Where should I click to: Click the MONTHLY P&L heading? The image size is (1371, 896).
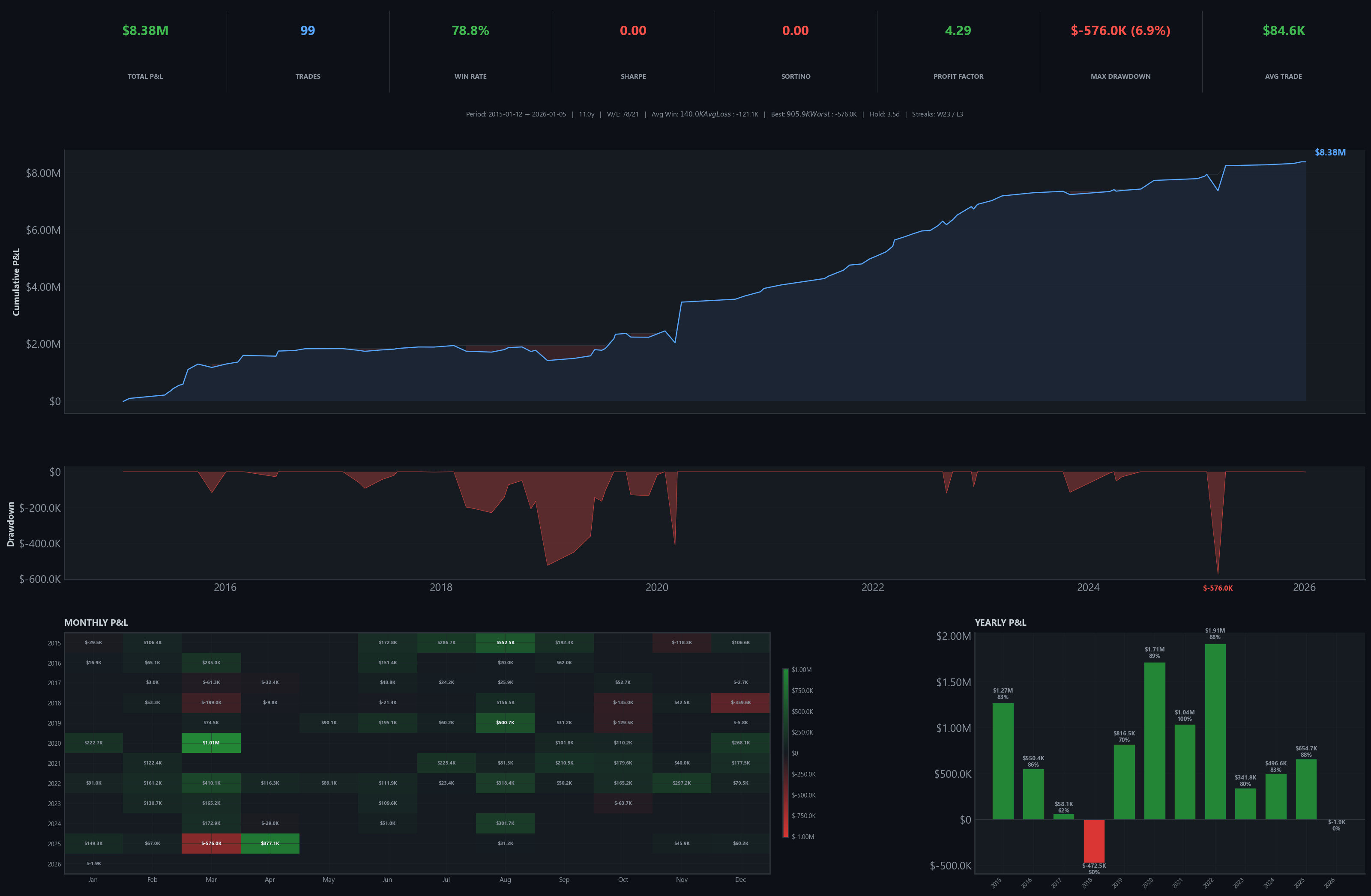(x=96, y=622)
